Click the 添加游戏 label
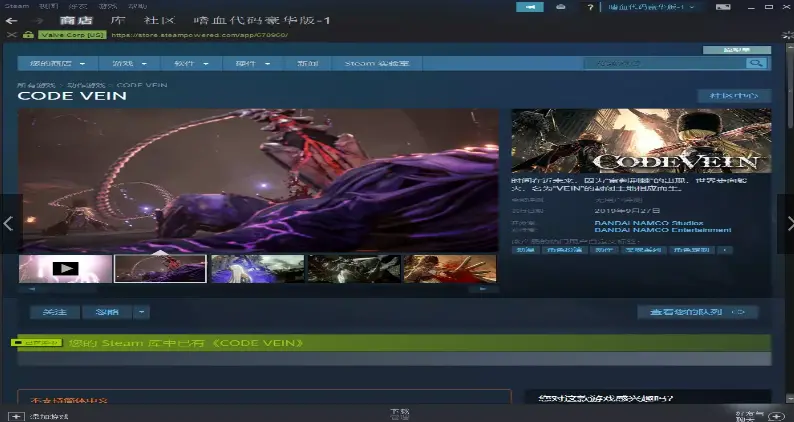Screen dimensions: 794x422 tap(49, 417)
